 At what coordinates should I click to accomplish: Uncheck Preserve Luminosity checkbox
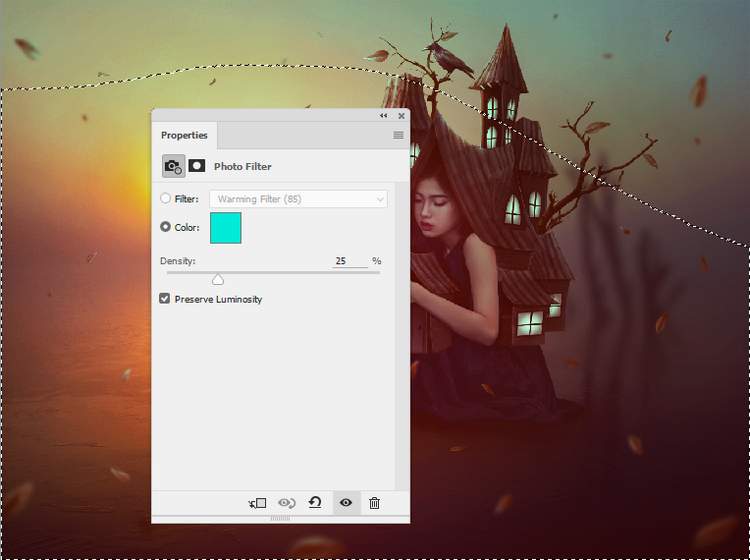(165, 299)
